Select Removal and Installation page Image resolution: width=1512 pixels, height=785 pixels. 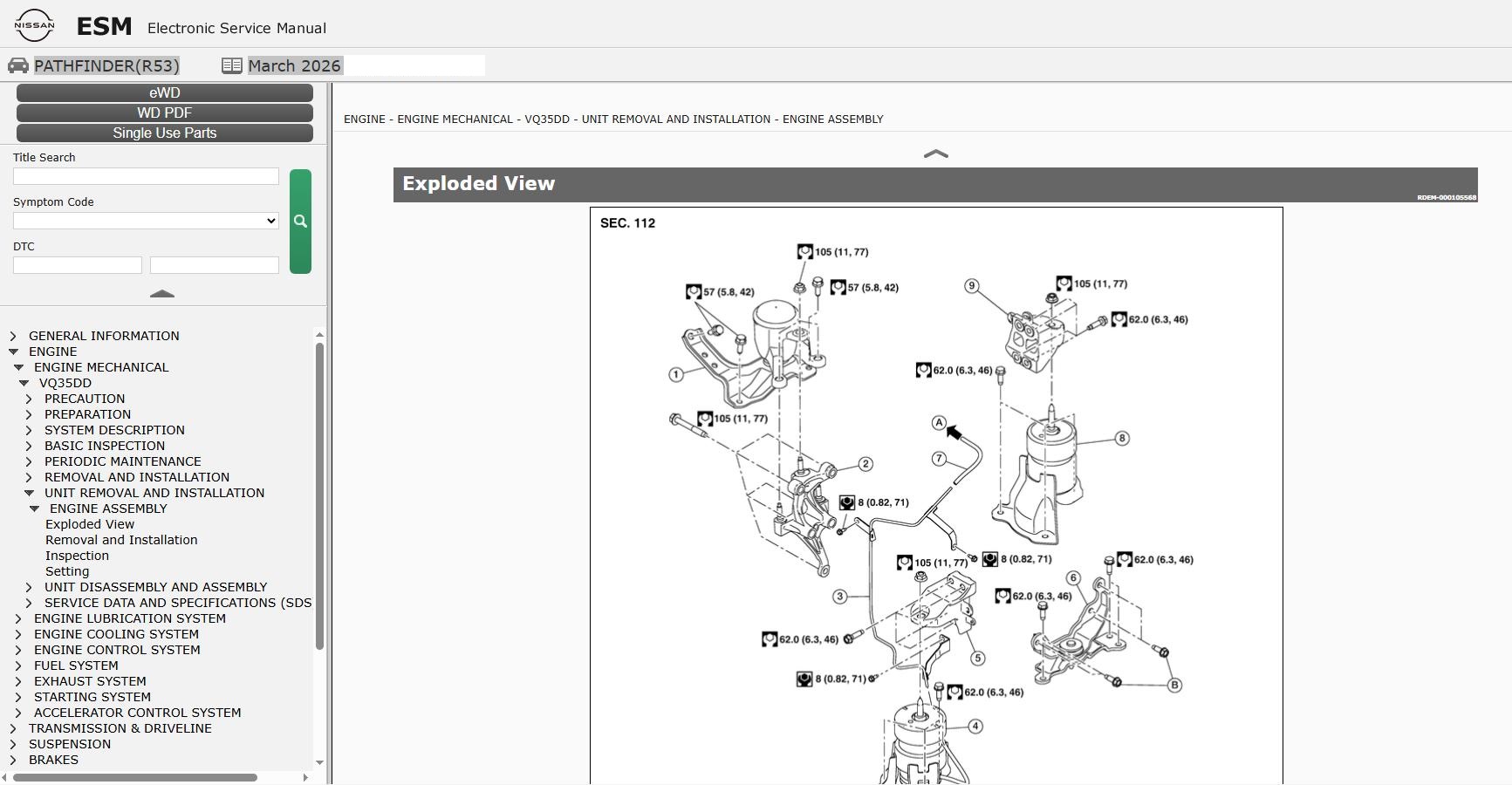point(121,540)
